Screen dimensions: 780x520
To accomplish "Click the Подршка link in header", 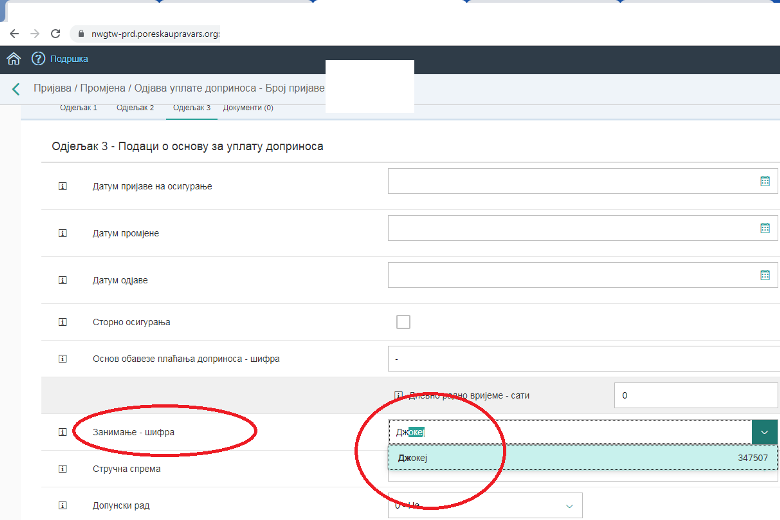I will [70, 59].
